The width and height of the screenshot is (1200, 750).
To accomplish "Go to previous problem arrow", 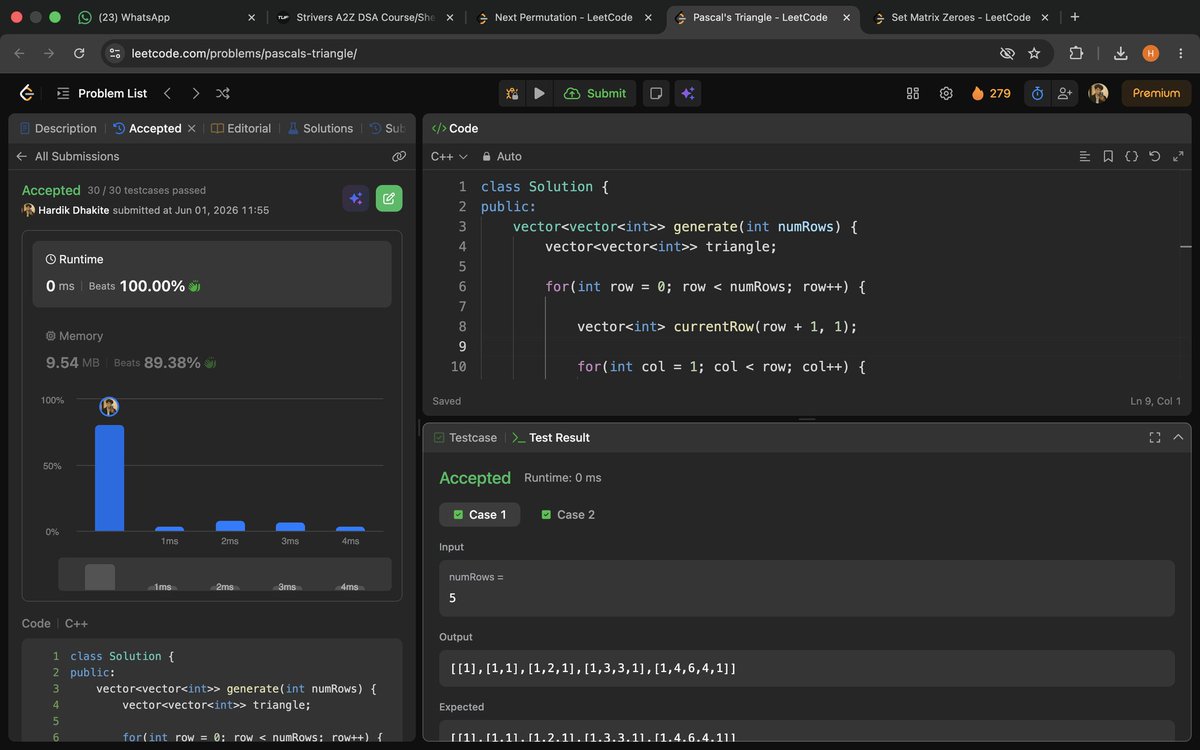I will pyautogui.click(x=167, y=93).
